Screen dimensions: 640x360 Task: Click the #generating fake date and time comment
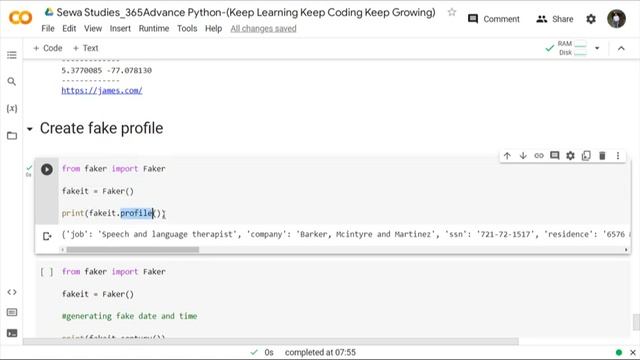coord(129,316)
